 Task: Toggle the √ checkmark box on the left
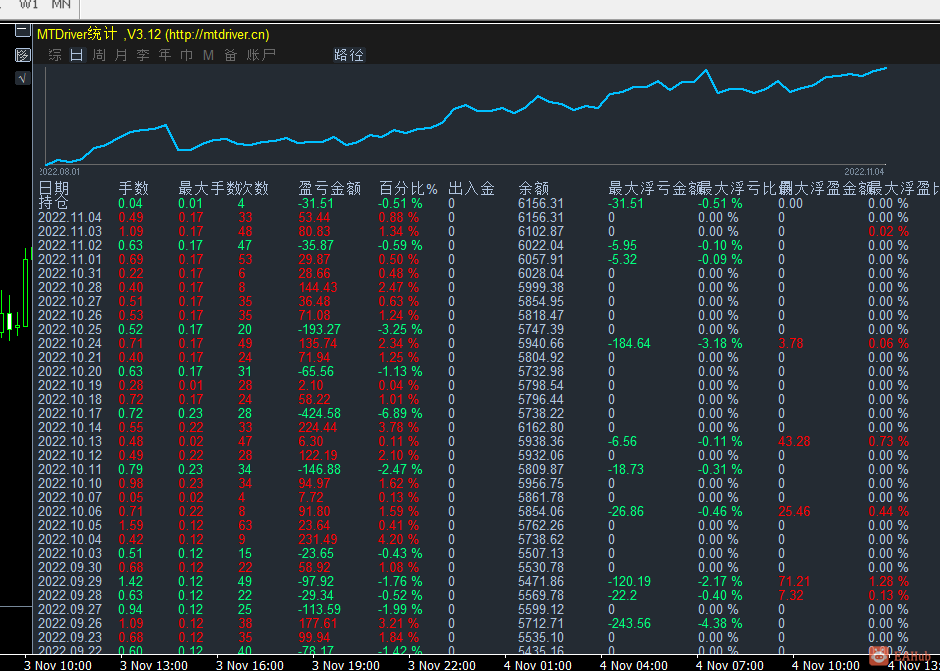[22, 78]
